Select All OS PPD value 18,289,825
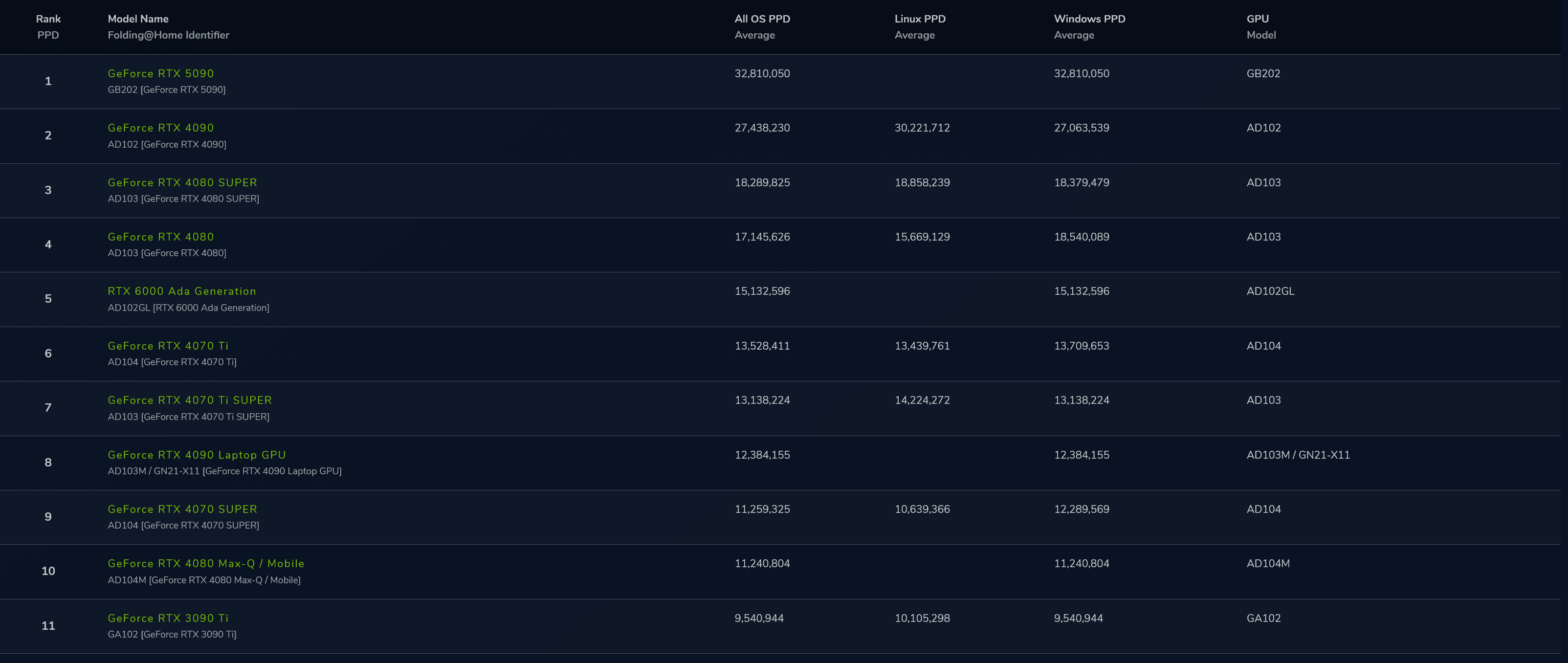 [762, 183]
